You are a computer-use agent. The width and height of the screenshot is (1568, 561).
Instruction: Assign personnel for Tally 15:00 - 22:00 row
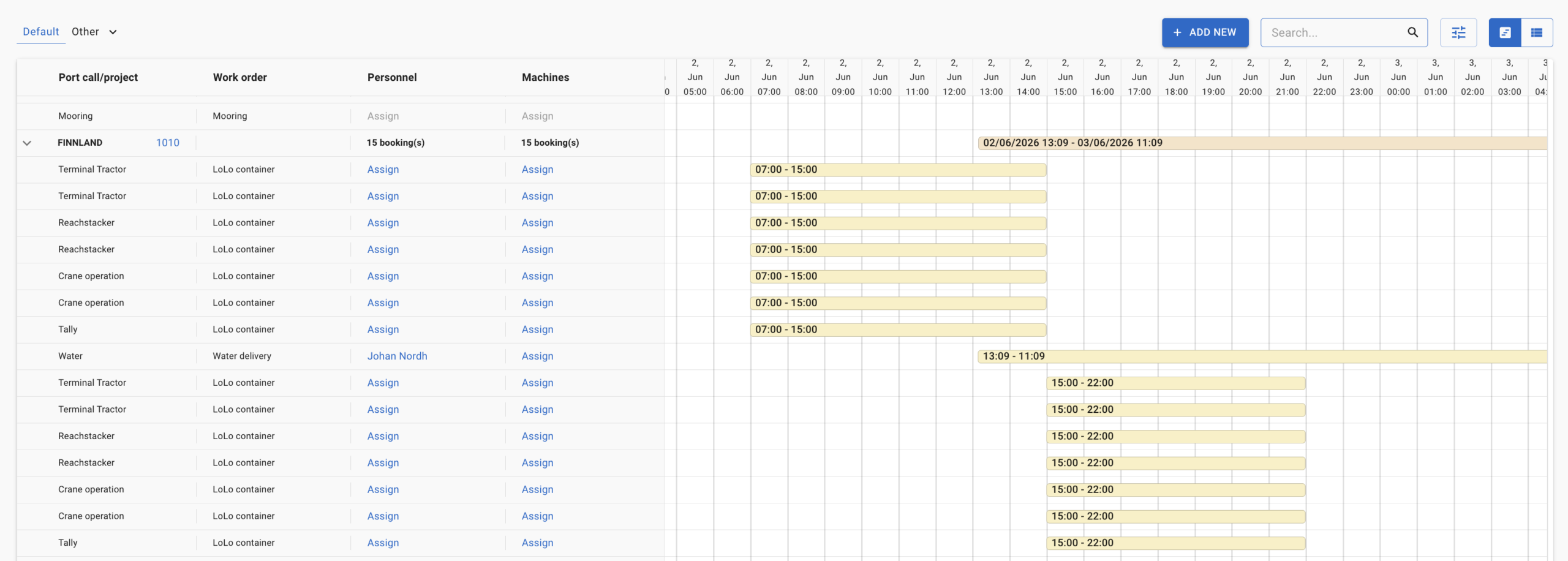[383, 543]
